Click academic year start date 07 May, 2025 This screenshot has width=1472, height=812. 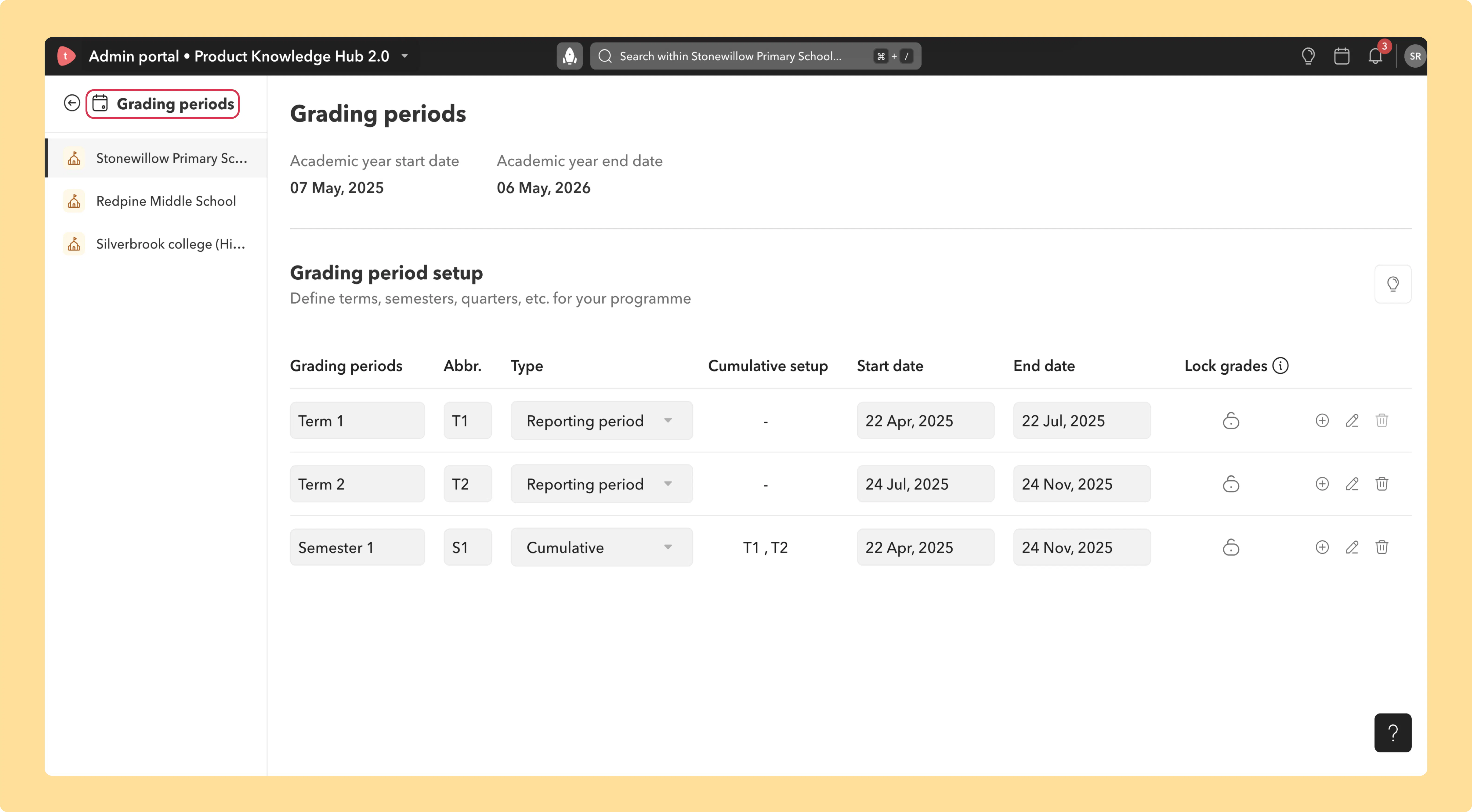pos(337,188)
